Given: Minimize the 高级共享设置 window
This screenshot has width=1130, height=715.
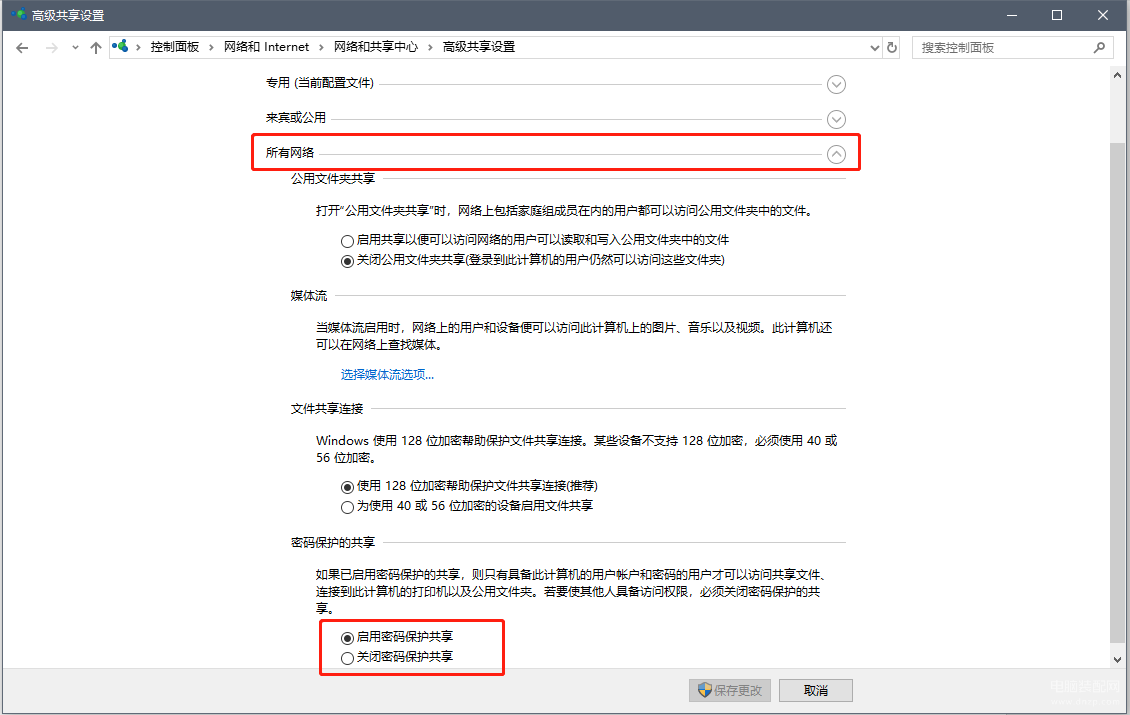Looking at the screenshot, I should (x=1012, y=15).
